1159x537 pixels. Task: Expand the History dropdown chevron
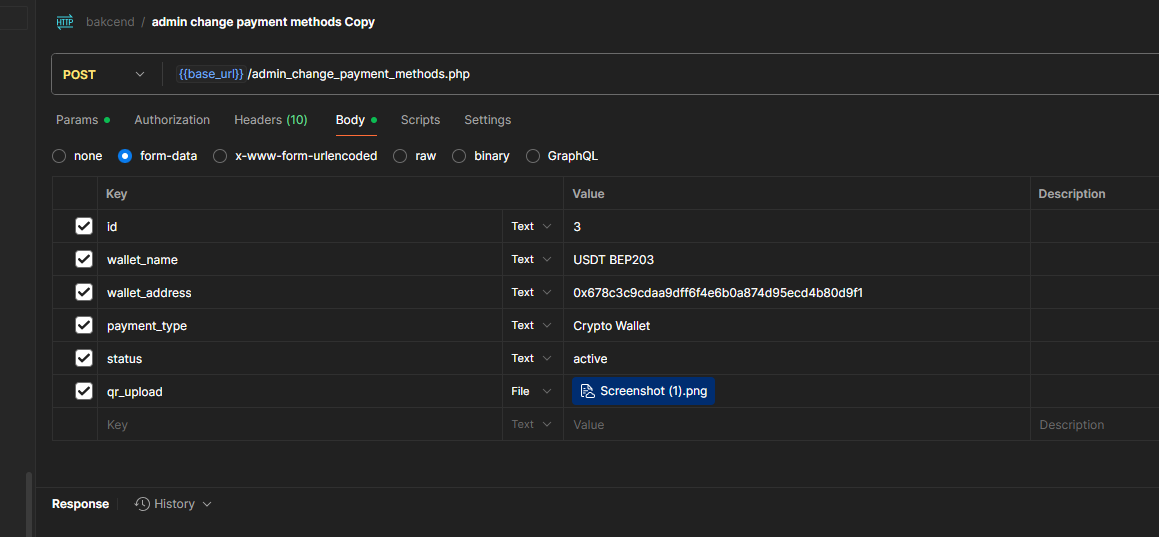point(207,504)
